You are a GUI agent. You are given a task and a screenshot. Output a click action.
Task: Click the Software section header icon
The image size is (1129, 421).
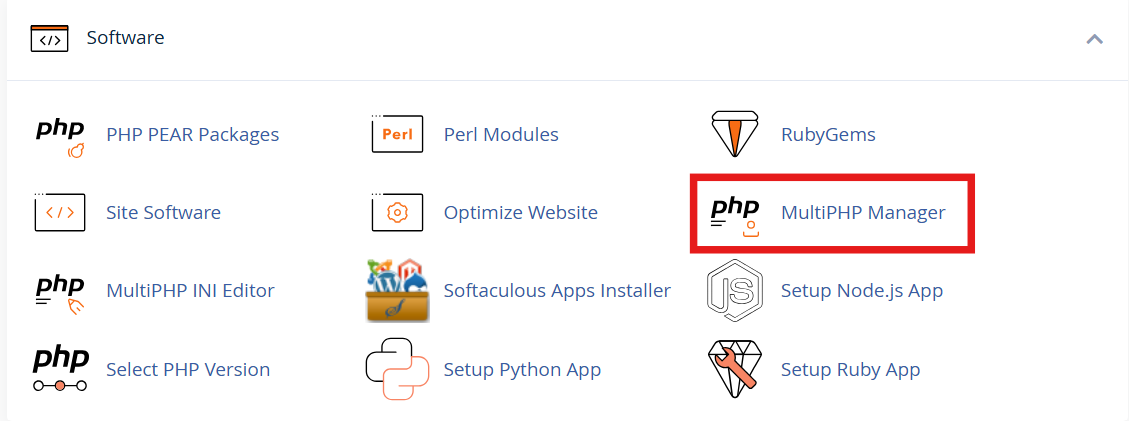(50, 39)
